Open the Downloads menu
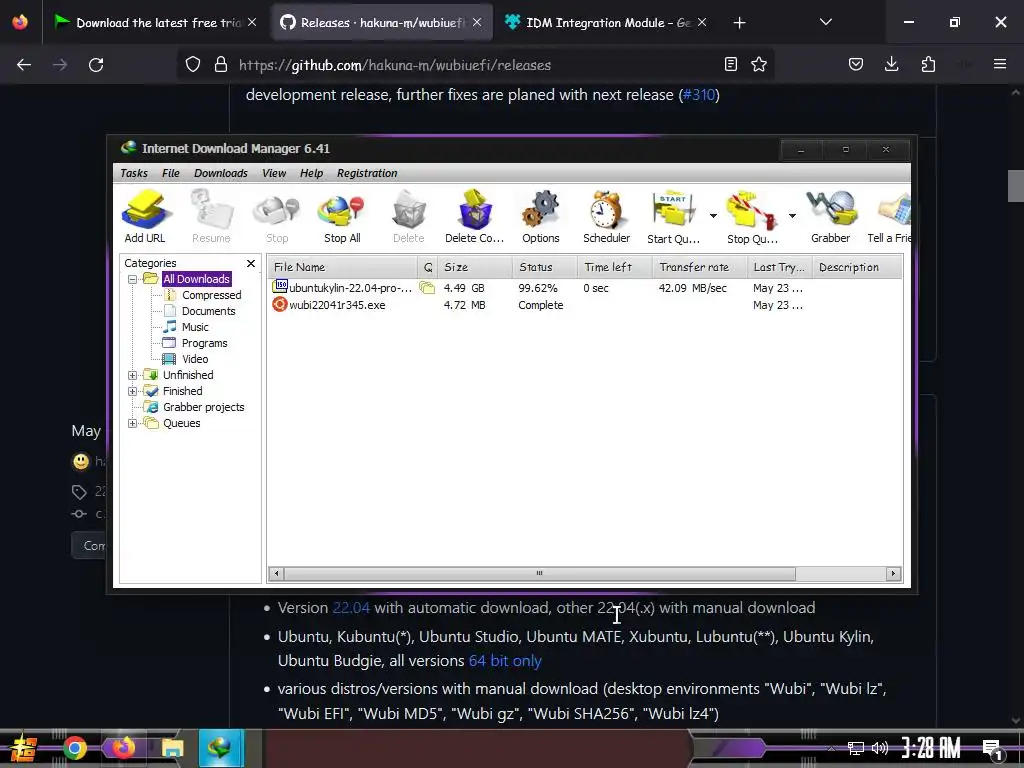Image resolution: width=1024 pixels, height=768 pixels. (x=221, y=173)
